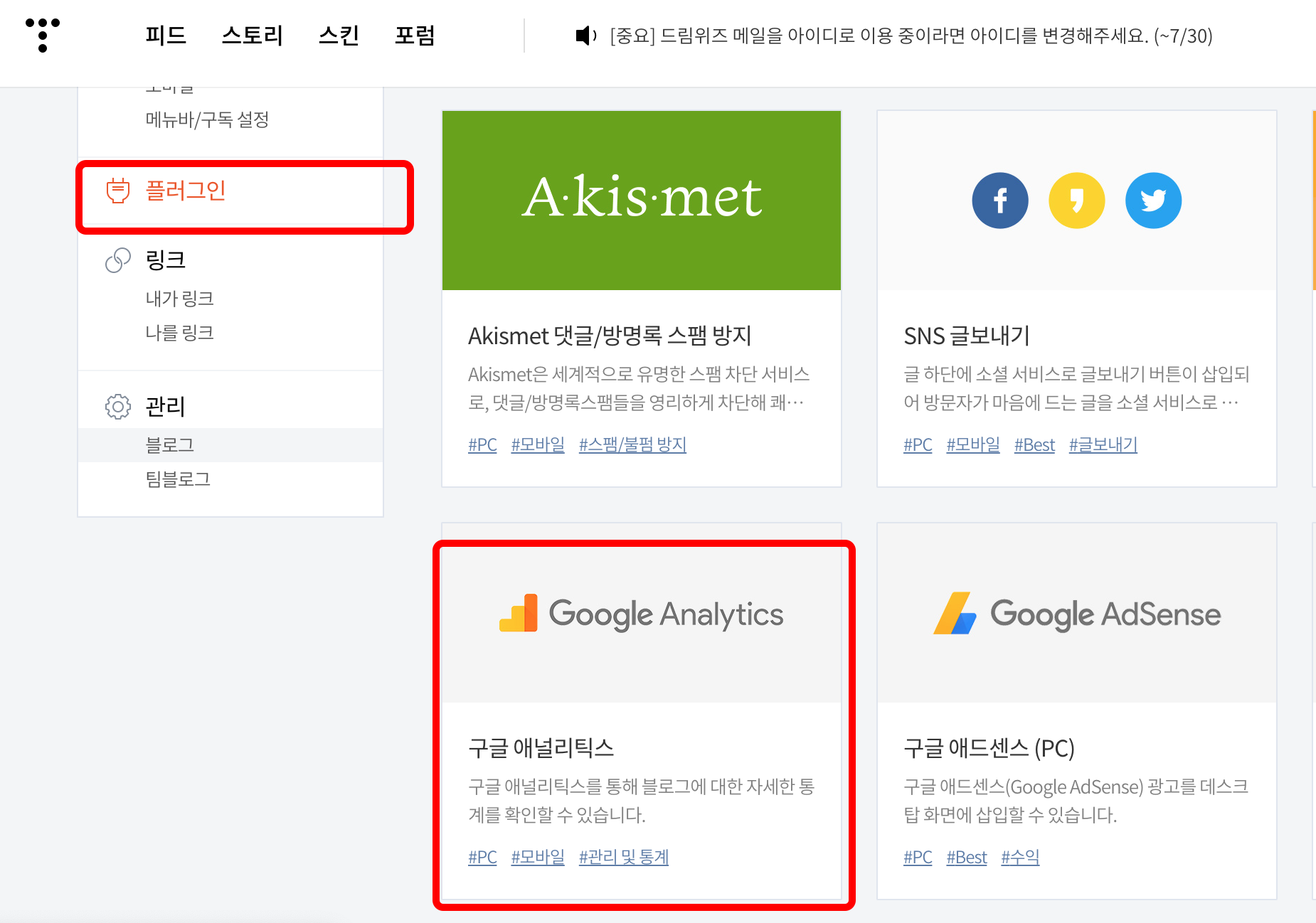Click the Twitter bird circle icon
1316x923 pixels.
point(1154,201)
